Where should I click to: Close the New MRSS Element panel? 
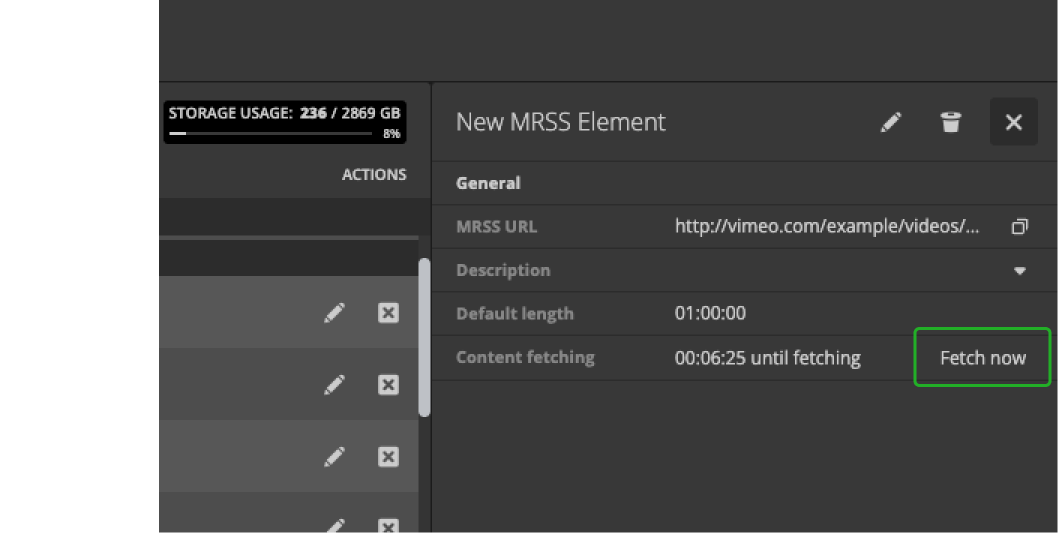coord(1013,122)
